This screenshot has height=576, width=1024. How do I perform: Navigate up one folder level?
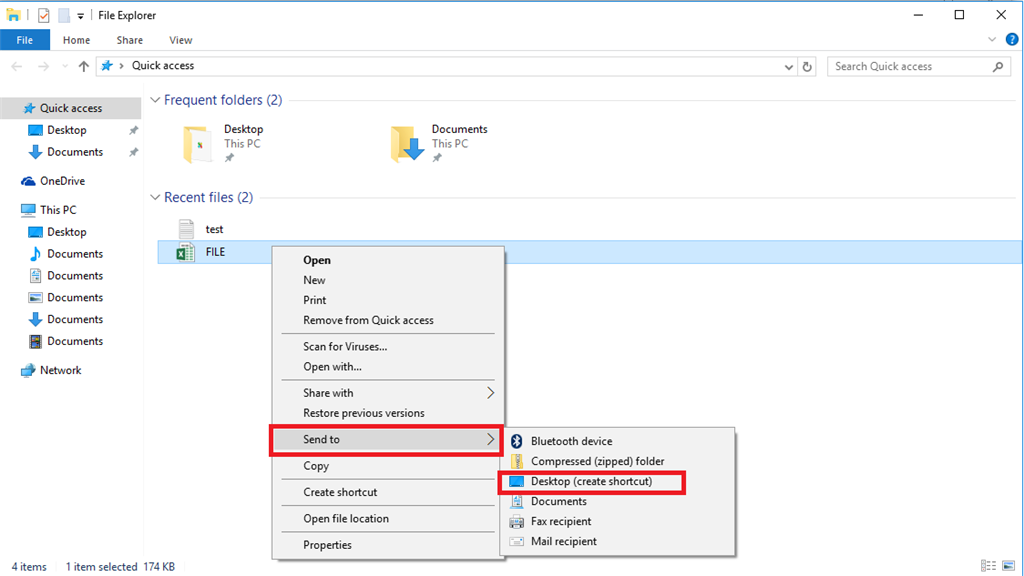click(83, 65)
